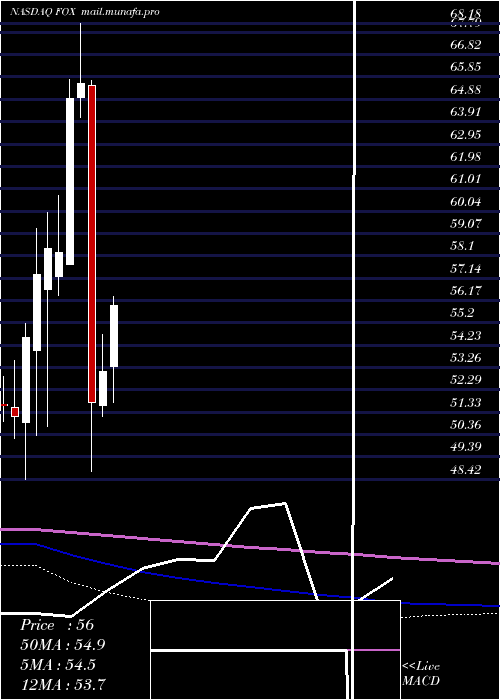
Task: Click the Price : 56 readout
Action: coord(57,625)
